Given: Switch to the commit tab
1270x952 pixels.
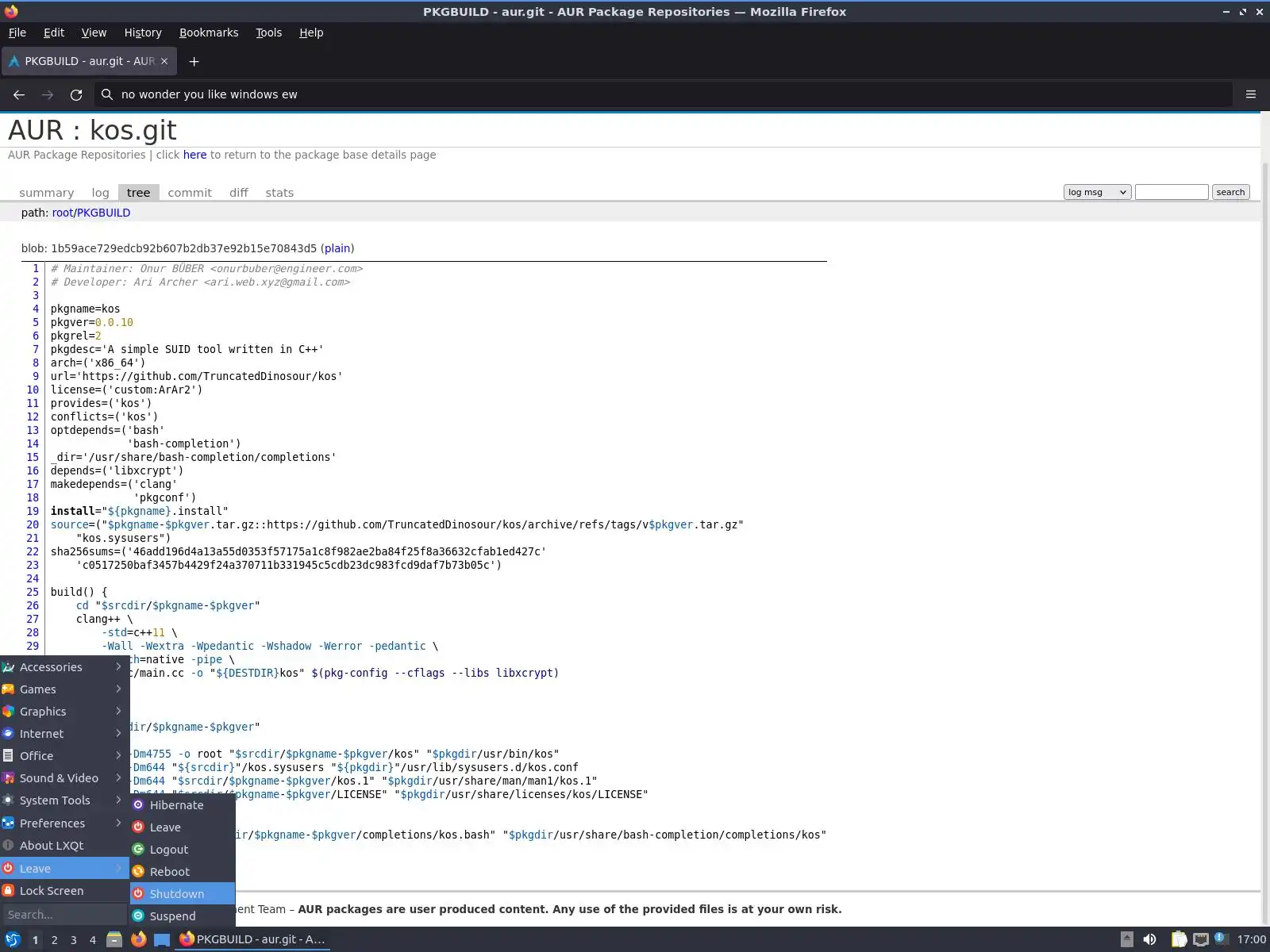Looking at the screenshot, I should coord(190,193).
